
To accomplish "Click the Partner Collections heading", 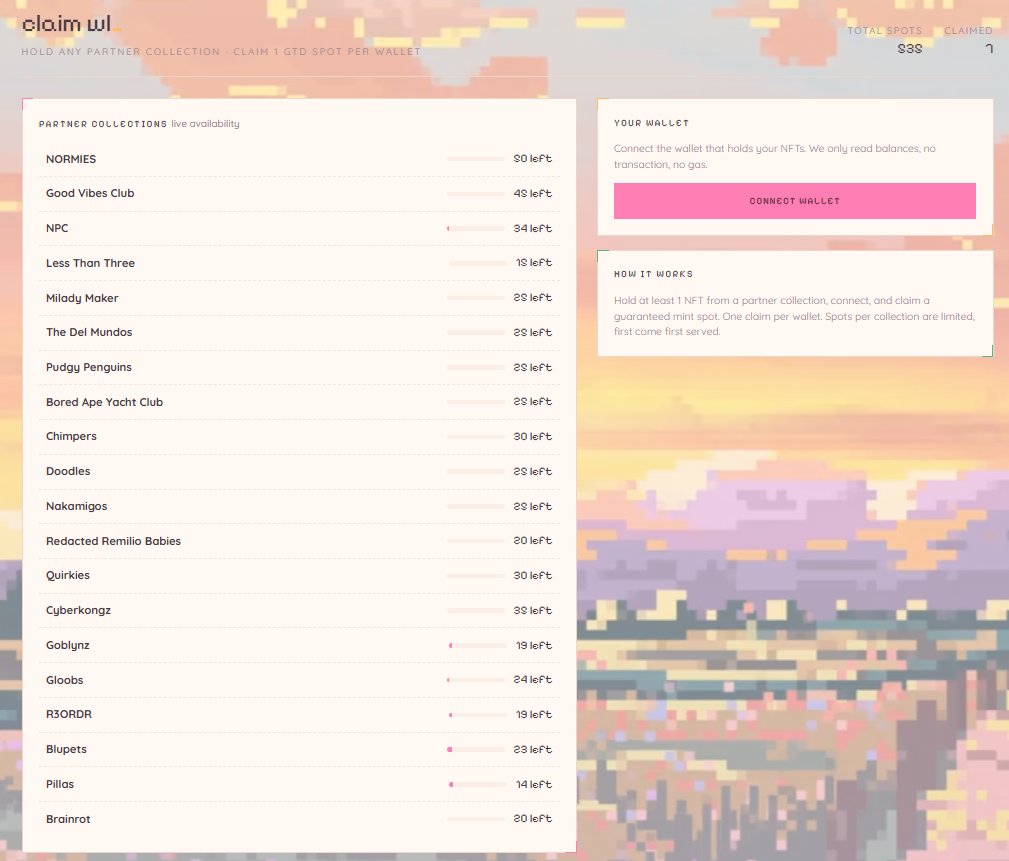I will tap(103, 124).
